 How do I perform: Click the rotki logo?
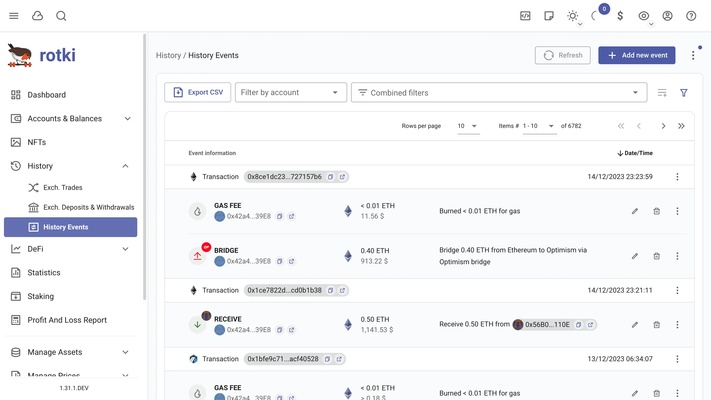click(42, 55)
